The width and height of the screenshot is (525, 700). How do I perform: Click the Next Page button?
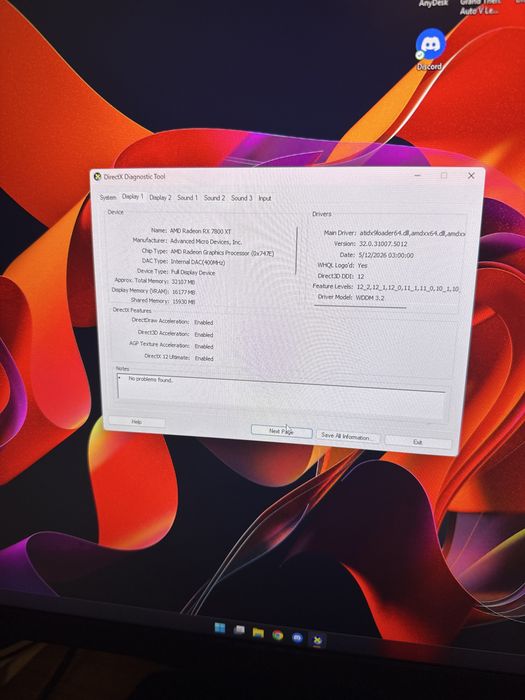coord(281,431)
